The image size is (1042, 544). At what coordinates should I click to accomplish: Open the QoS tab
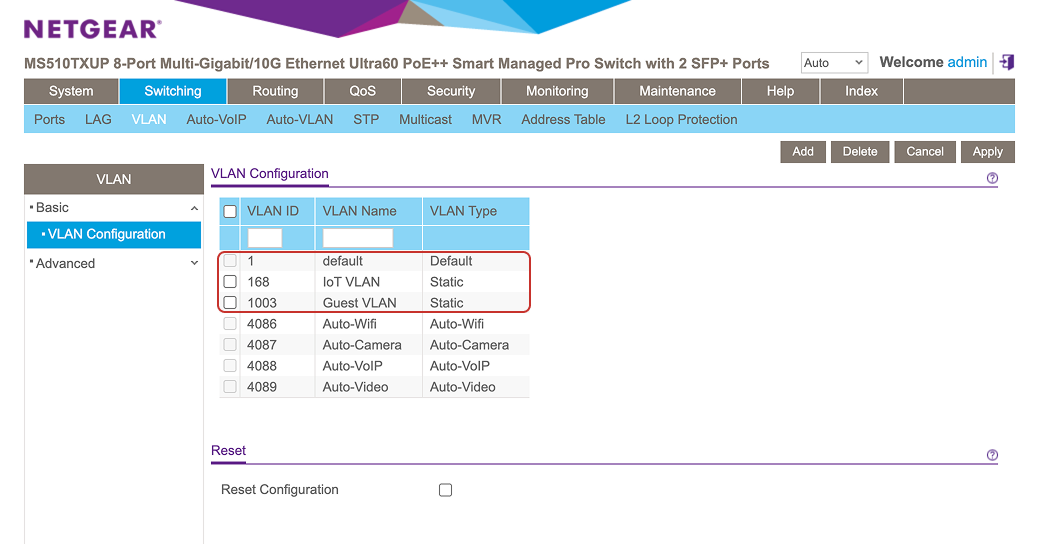pyautogui.click(x=363, y=91)
